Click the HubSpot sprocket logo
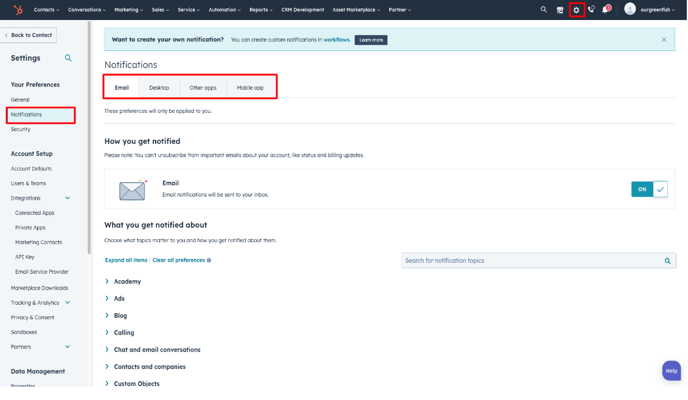688x400 pixels. tap(18, 9)
